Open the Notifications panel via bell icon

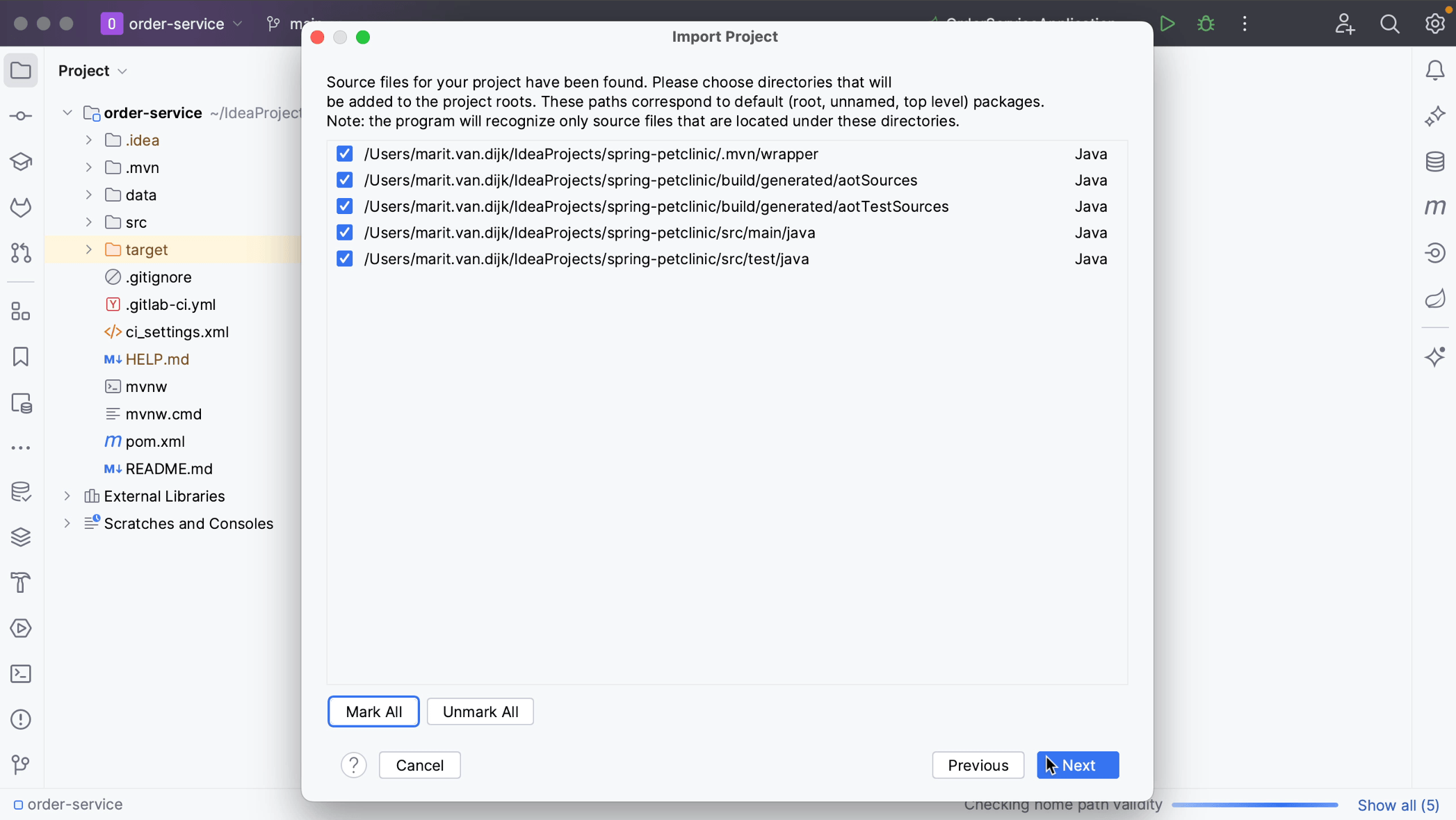pyautogui.click(x=1434, y=69)
